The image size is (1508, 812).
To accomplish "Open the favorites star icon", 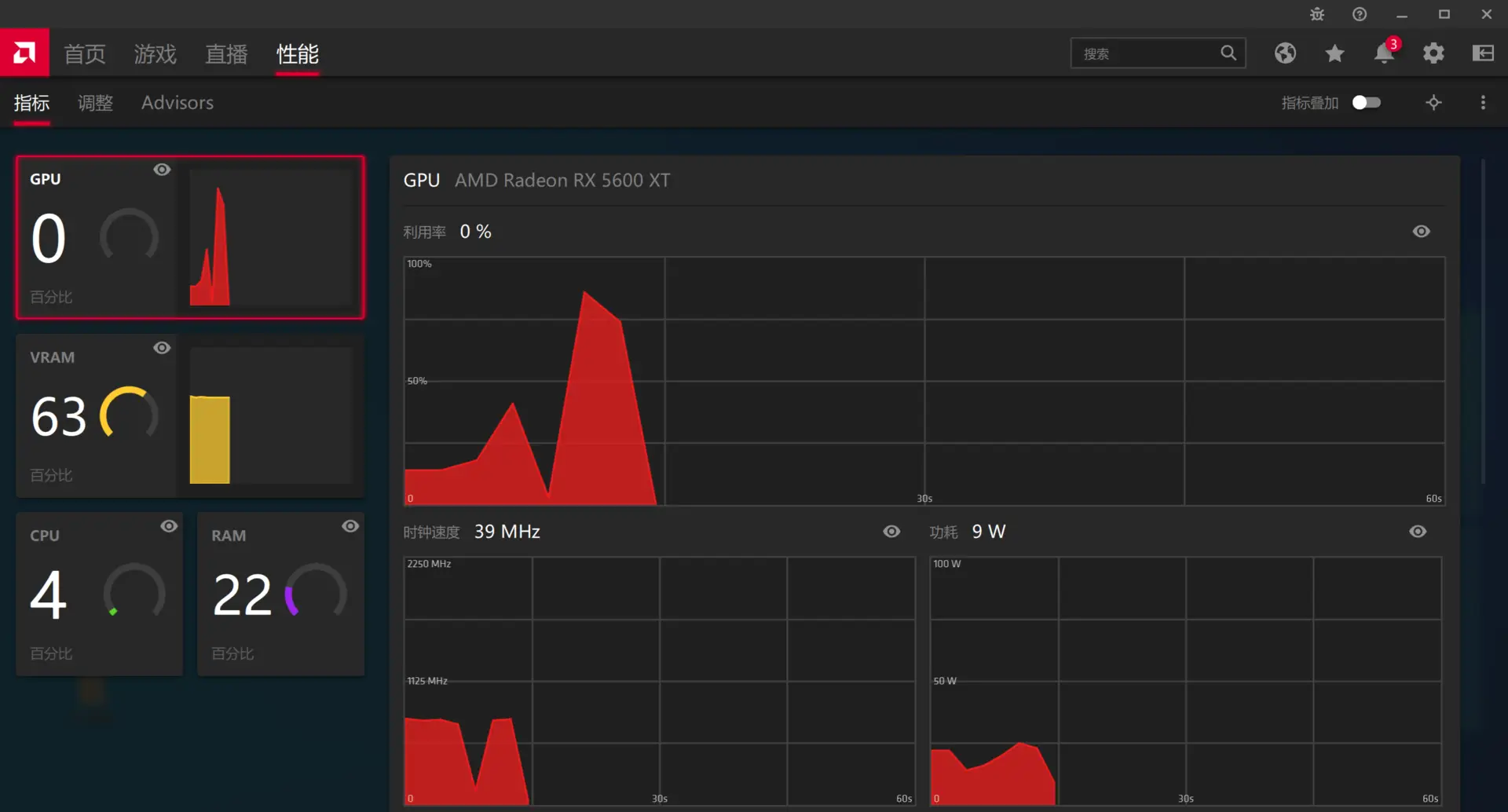I will point(1334,53).
